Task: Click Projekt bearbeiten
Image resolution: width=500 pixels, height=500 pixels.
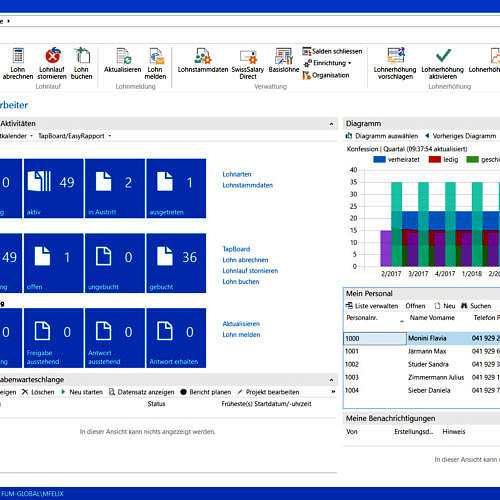Action: pos(268,392)
